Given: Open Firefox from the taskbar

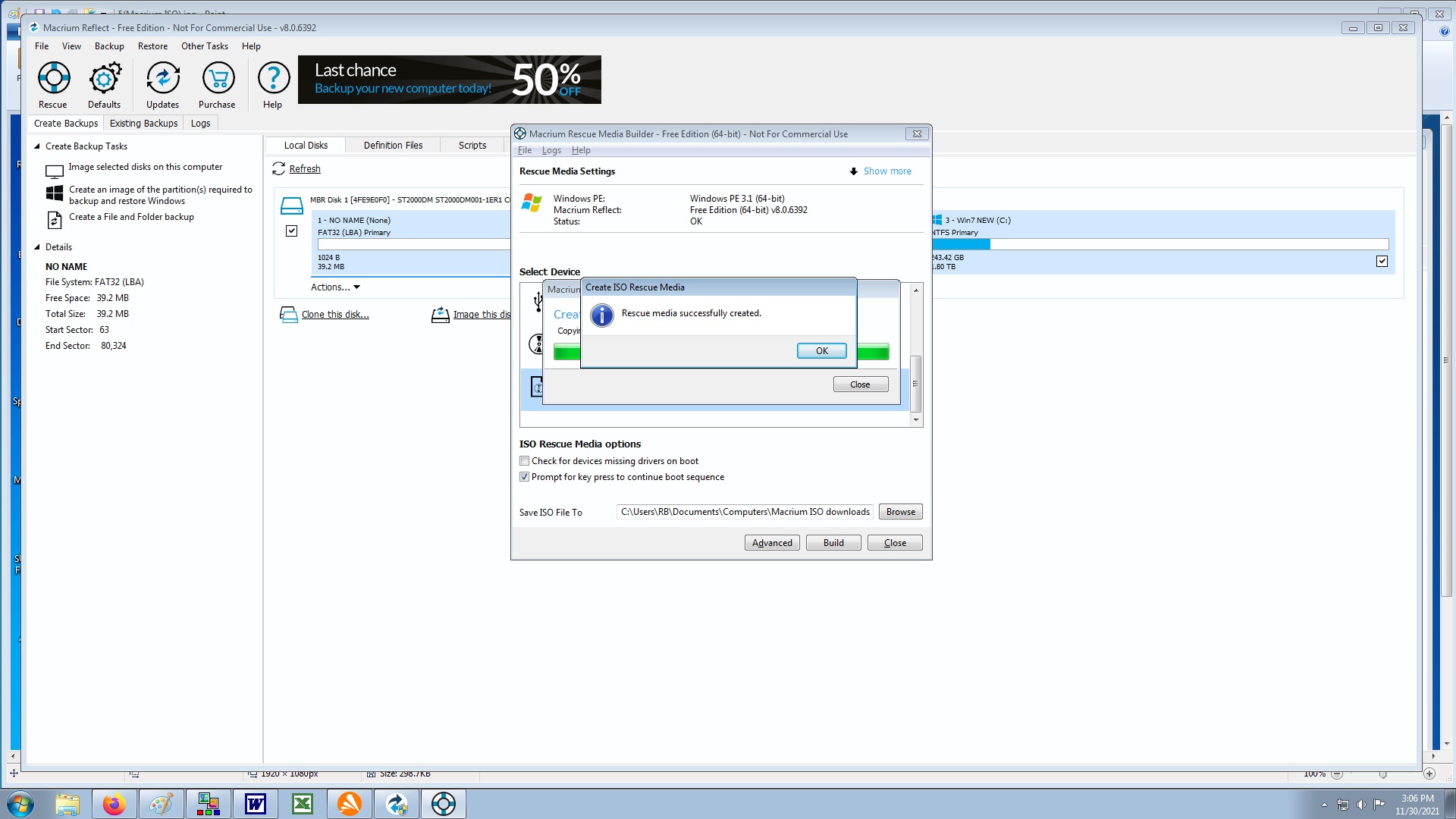Looking at the screenshot, I should 115,804.
